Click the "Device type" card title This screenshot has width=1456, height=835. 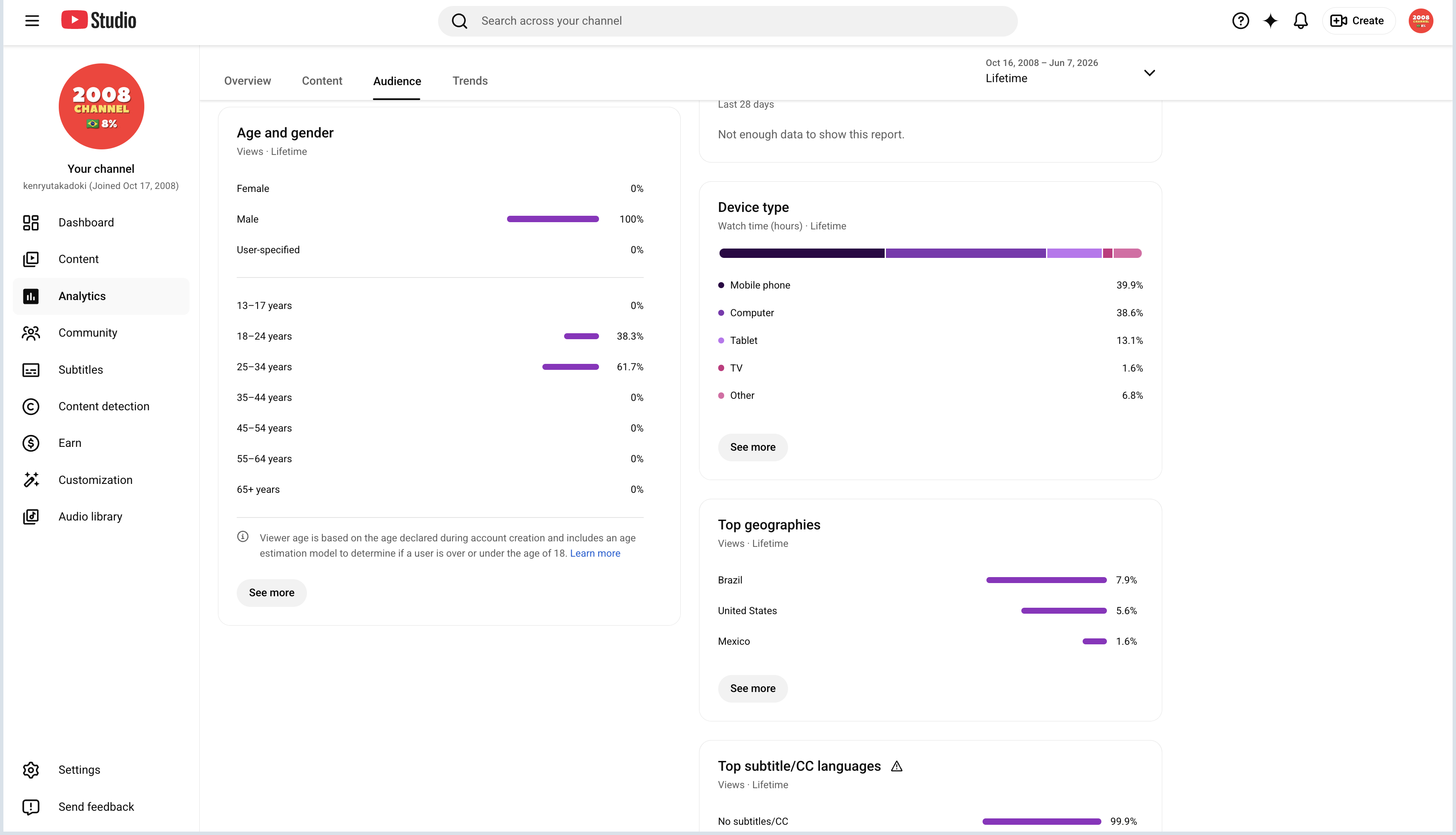click(x=753, y=208)
